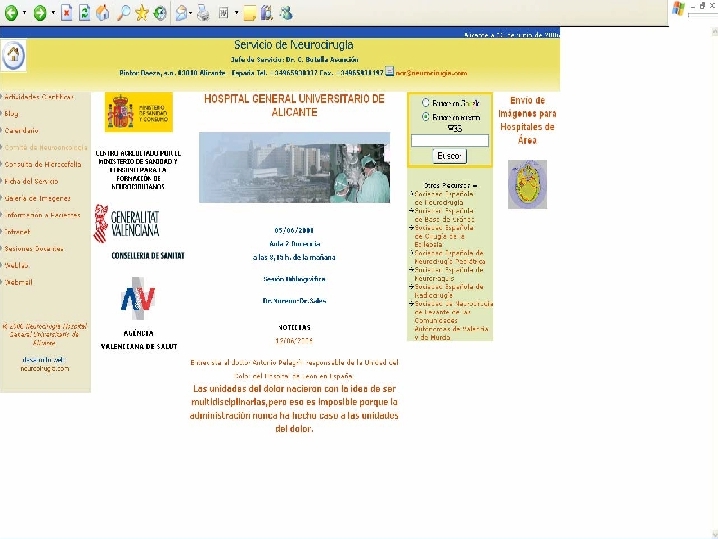This screenshot has width=718, height=539.
Task: Click the Ministerio de Sanidad y Consumo logo
Action: 139,112
